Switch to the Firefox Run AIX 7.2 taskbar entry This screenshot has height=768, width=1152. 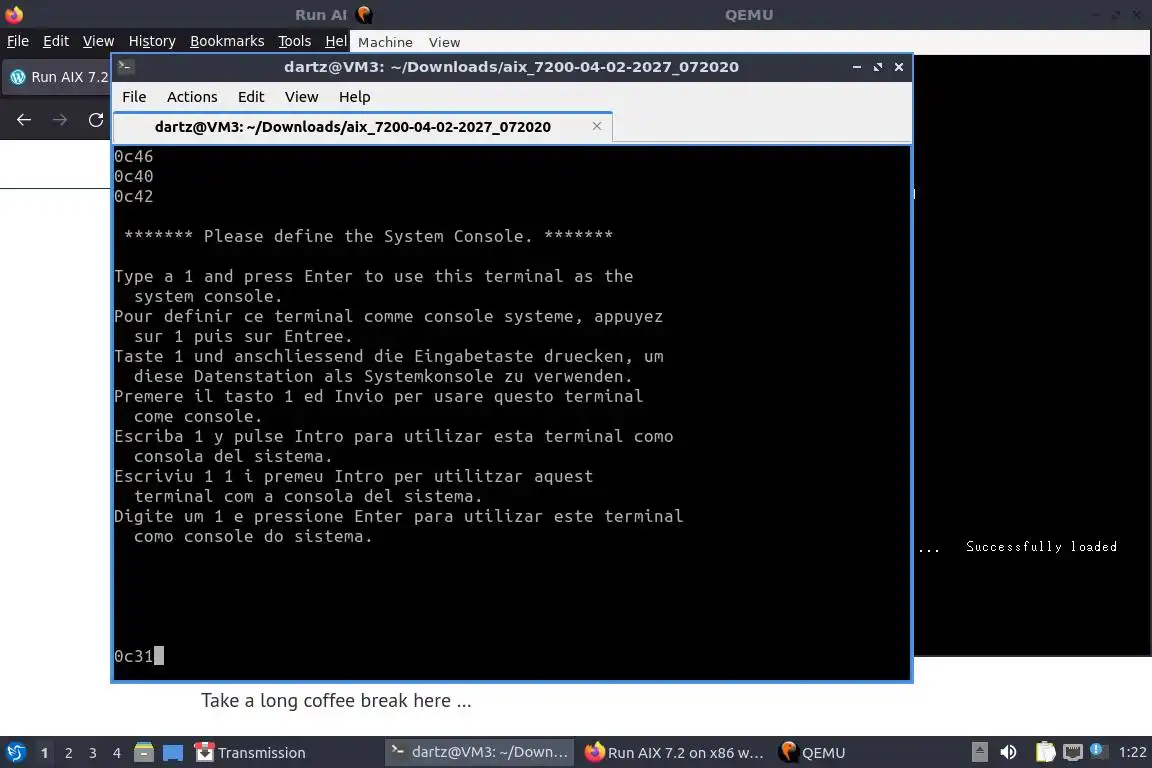pyautogui.click(x=674, y=753)
